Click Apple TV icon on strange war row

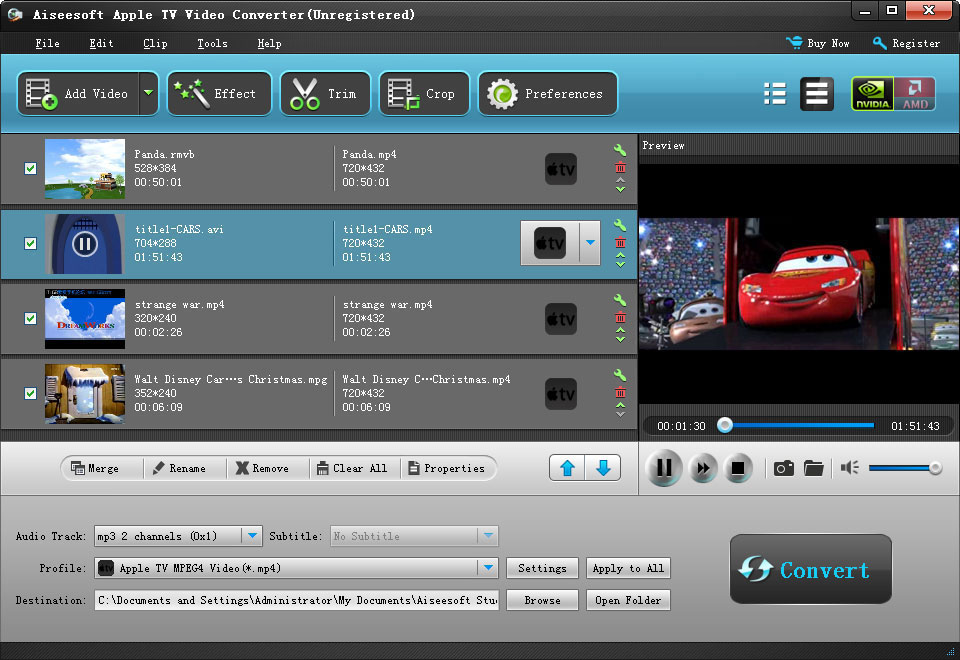[561, 319]
